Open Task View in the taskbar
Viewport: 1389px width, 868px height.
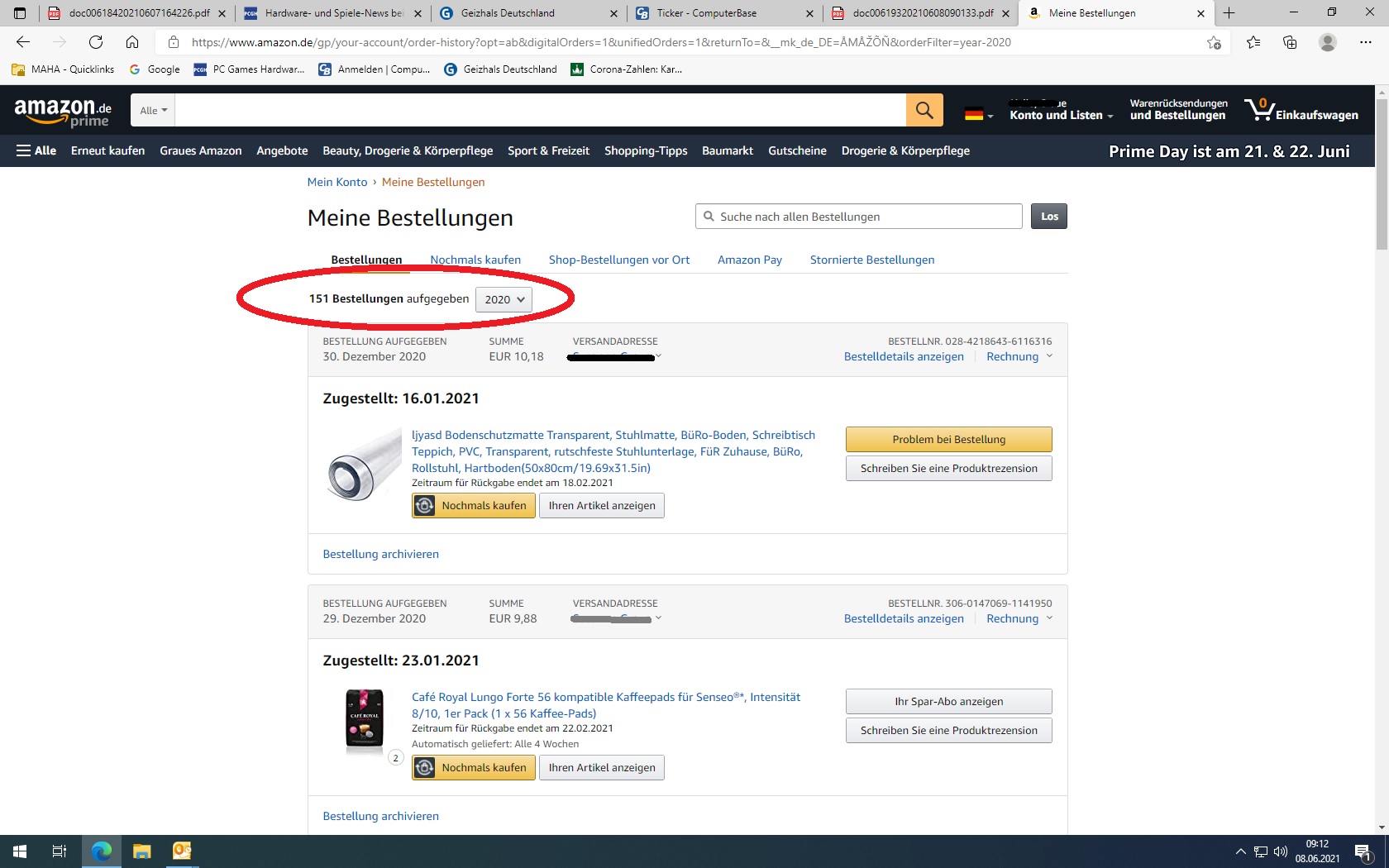[60, 851]
